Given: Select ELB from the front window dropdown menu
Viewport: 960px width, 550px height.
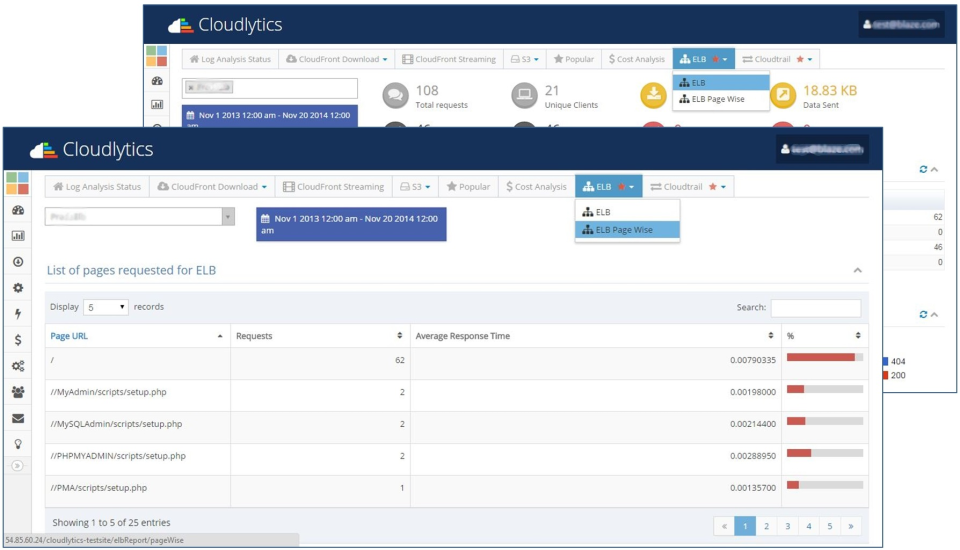Looking at the screenshot, I should [x=628, y=212].
